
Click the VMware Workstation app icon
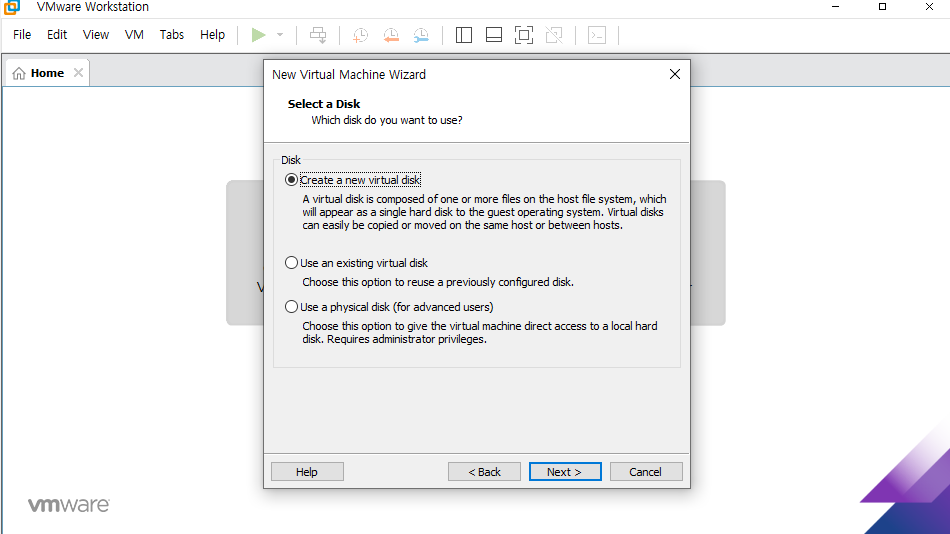point(12,7)
